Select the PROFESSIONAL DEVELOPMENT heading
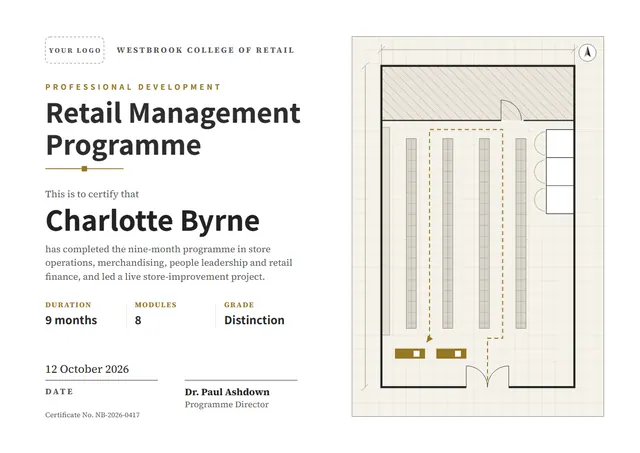This screenshot has height=453, width=640. (133, 87)
